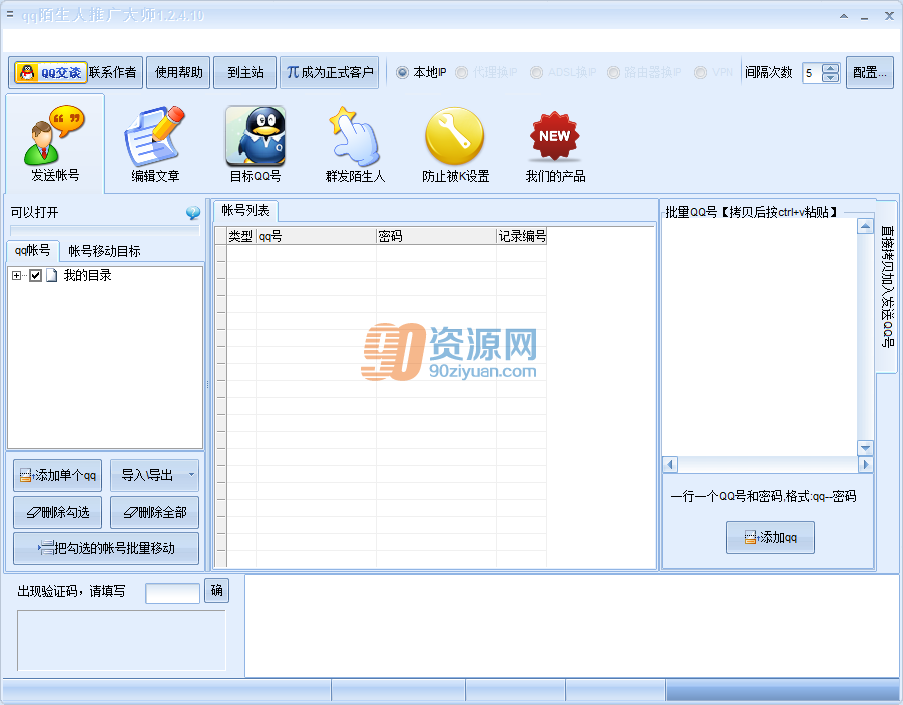Screen dimensions: 903x705
Task: Click 一行一个QQ号和密码 format hint text
Action: coord(763,496)
